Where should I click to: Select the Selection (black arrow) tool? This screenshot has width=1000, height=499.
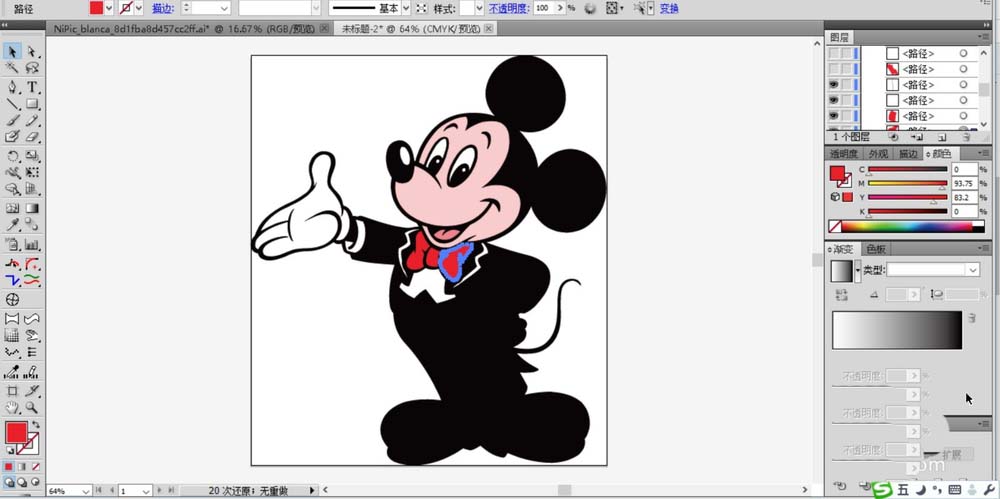[x=13, y=52]
